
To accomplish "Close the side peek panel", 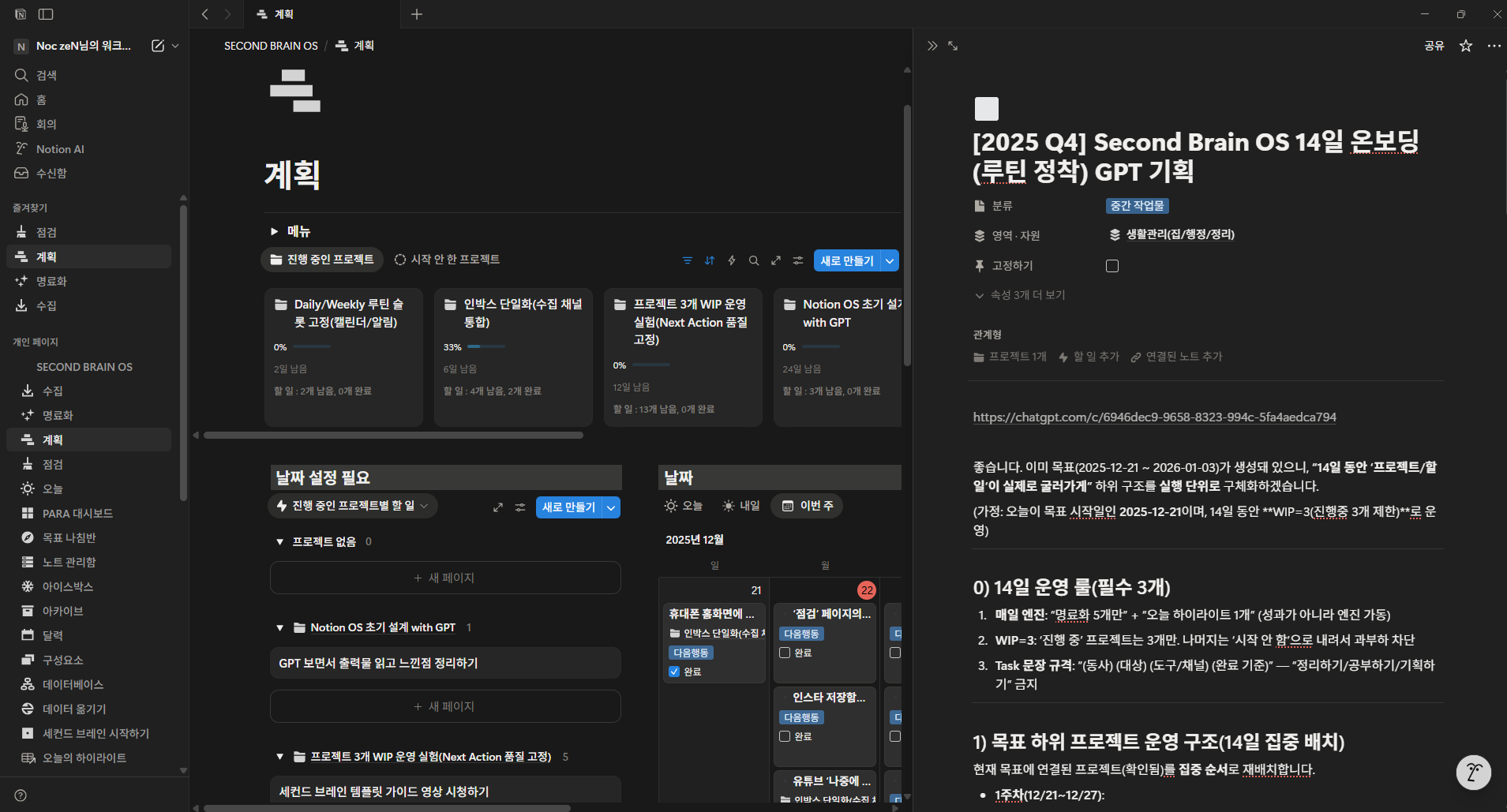I will 932,46.
